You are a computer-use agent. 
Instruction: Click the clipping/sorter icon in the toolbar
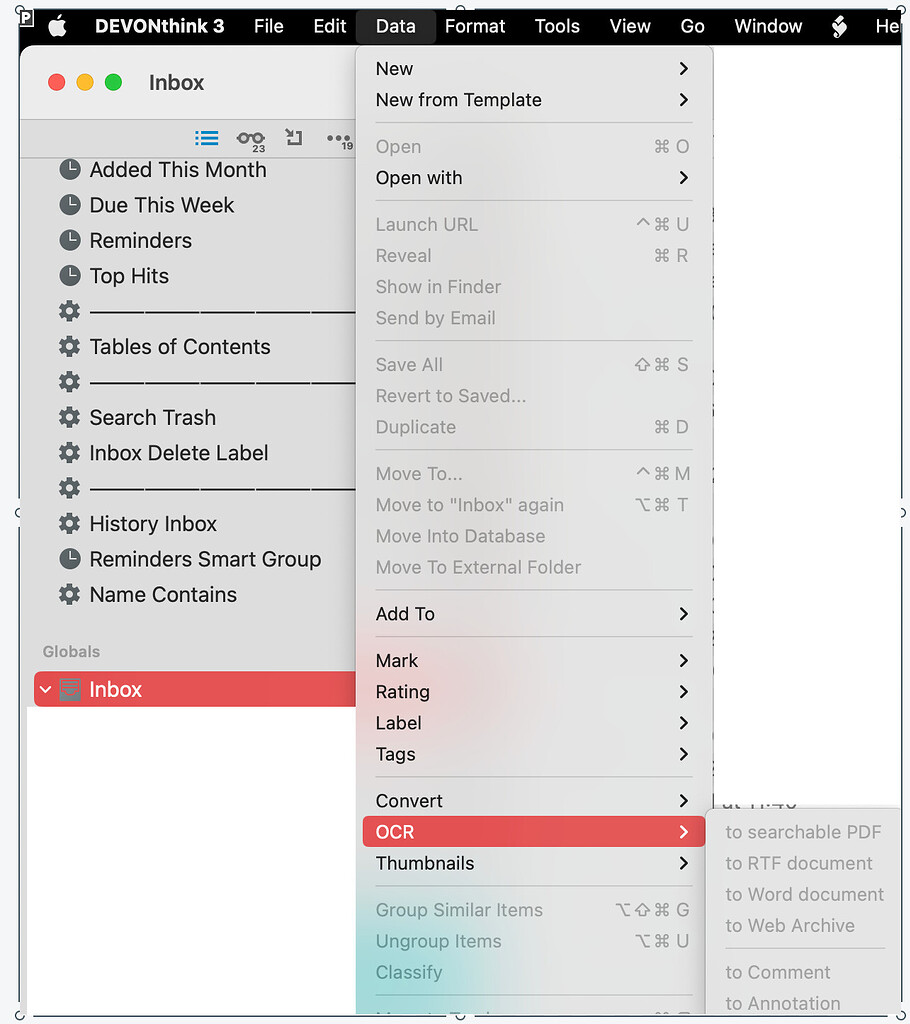click(x=293, y=138)
